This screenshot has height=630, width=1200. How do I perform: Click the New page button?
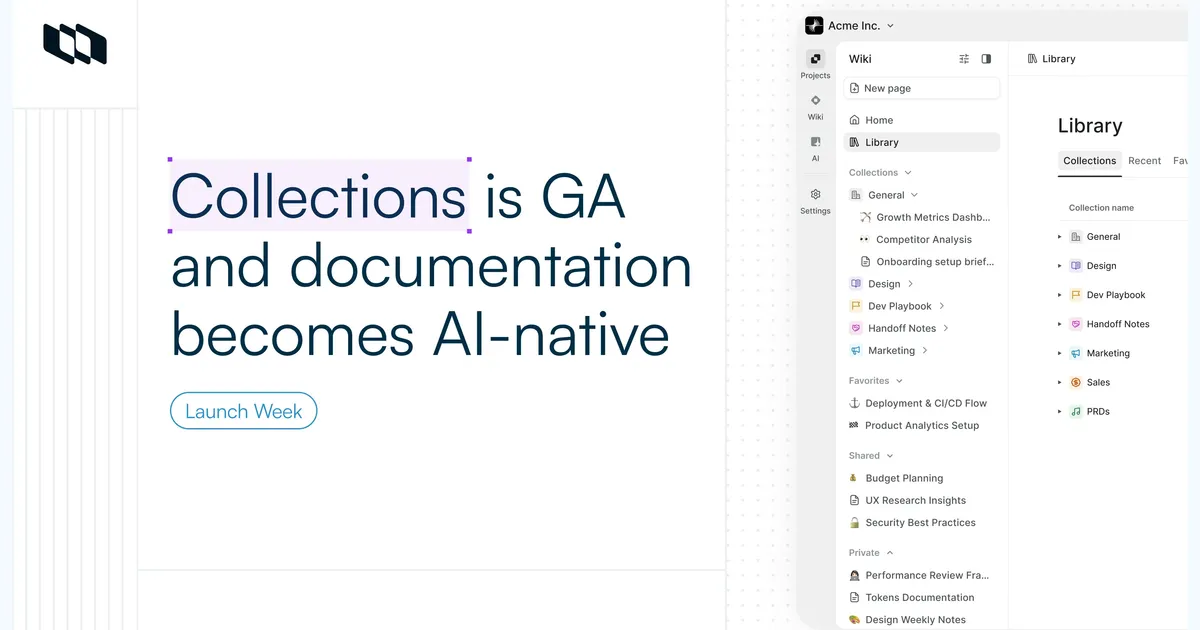[x=922, y=88]
